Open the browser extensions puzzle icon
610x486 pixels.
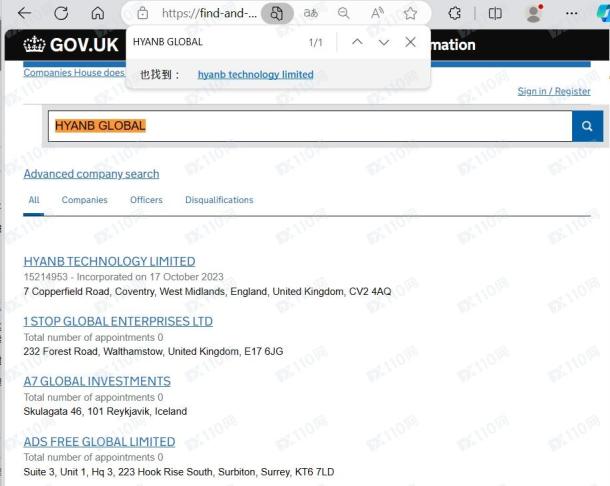[x=454, y=13]
